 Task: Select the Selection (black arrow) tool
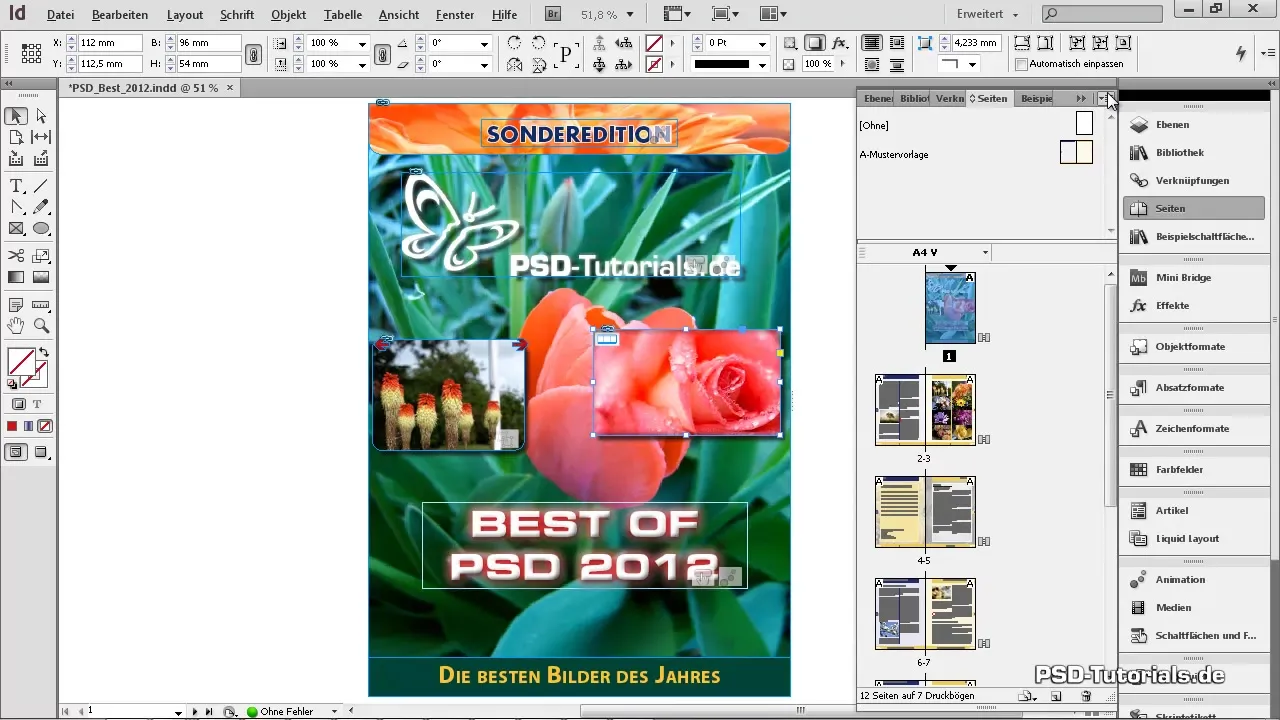click(x=16, y=116)
